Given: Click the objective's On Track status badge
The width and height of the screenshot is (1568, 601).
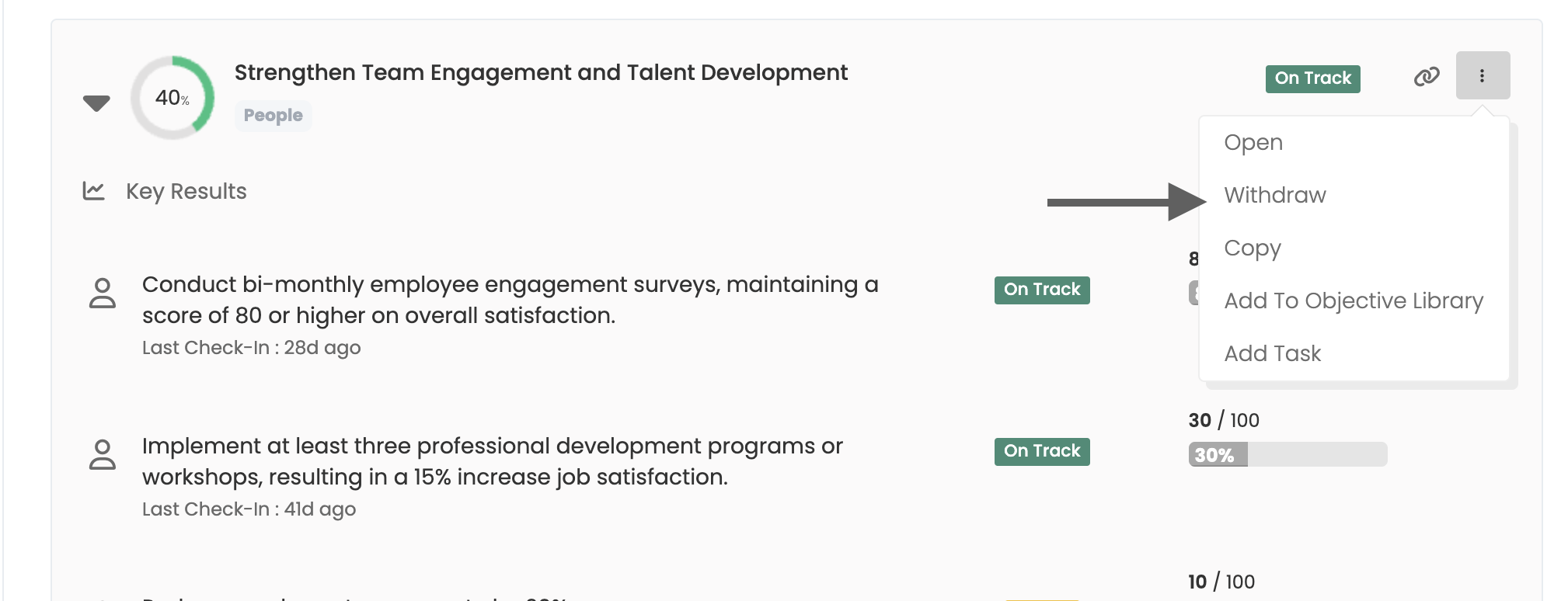Looking at the screenshot, I should pos(1312,78).
